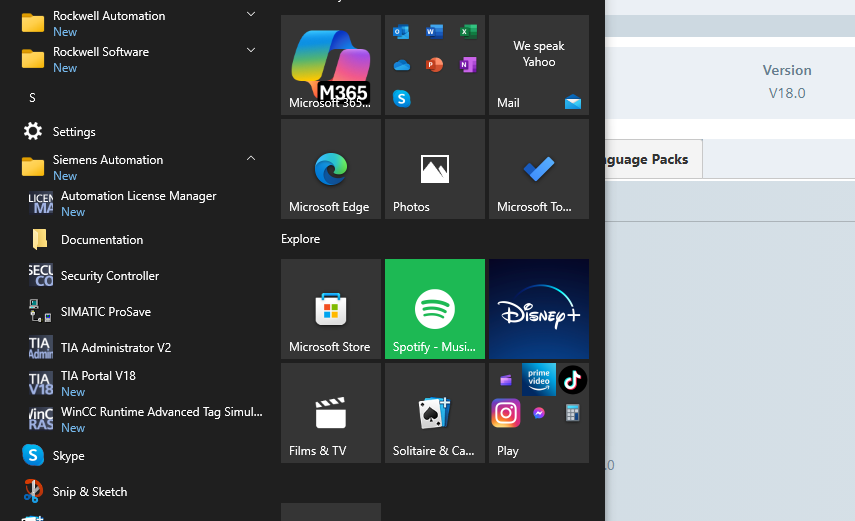Open the Mail tile
This screenshot has height=521, width=855.
539,65
